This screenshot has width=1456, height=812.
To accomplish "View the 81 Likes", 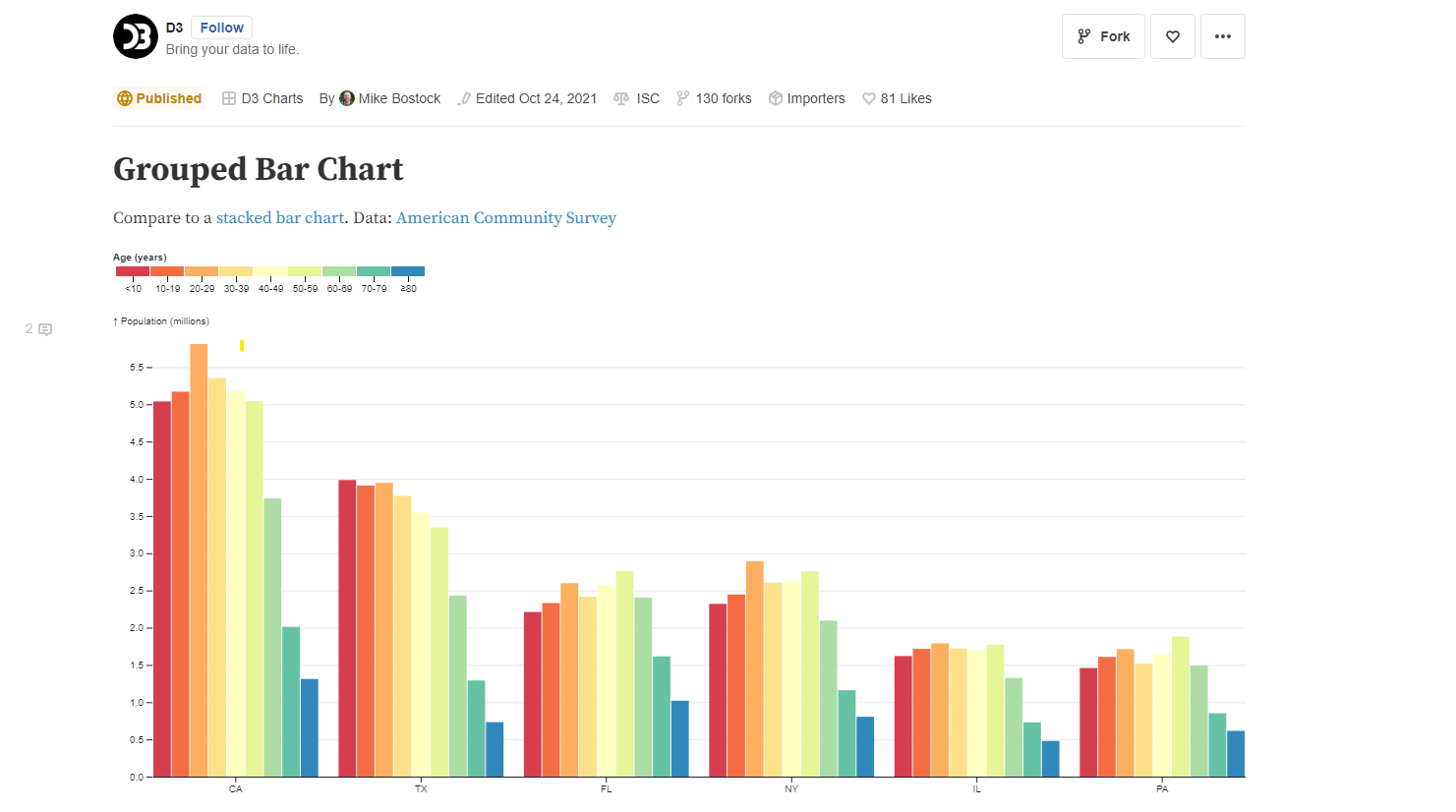I will (x=897, y=98).
